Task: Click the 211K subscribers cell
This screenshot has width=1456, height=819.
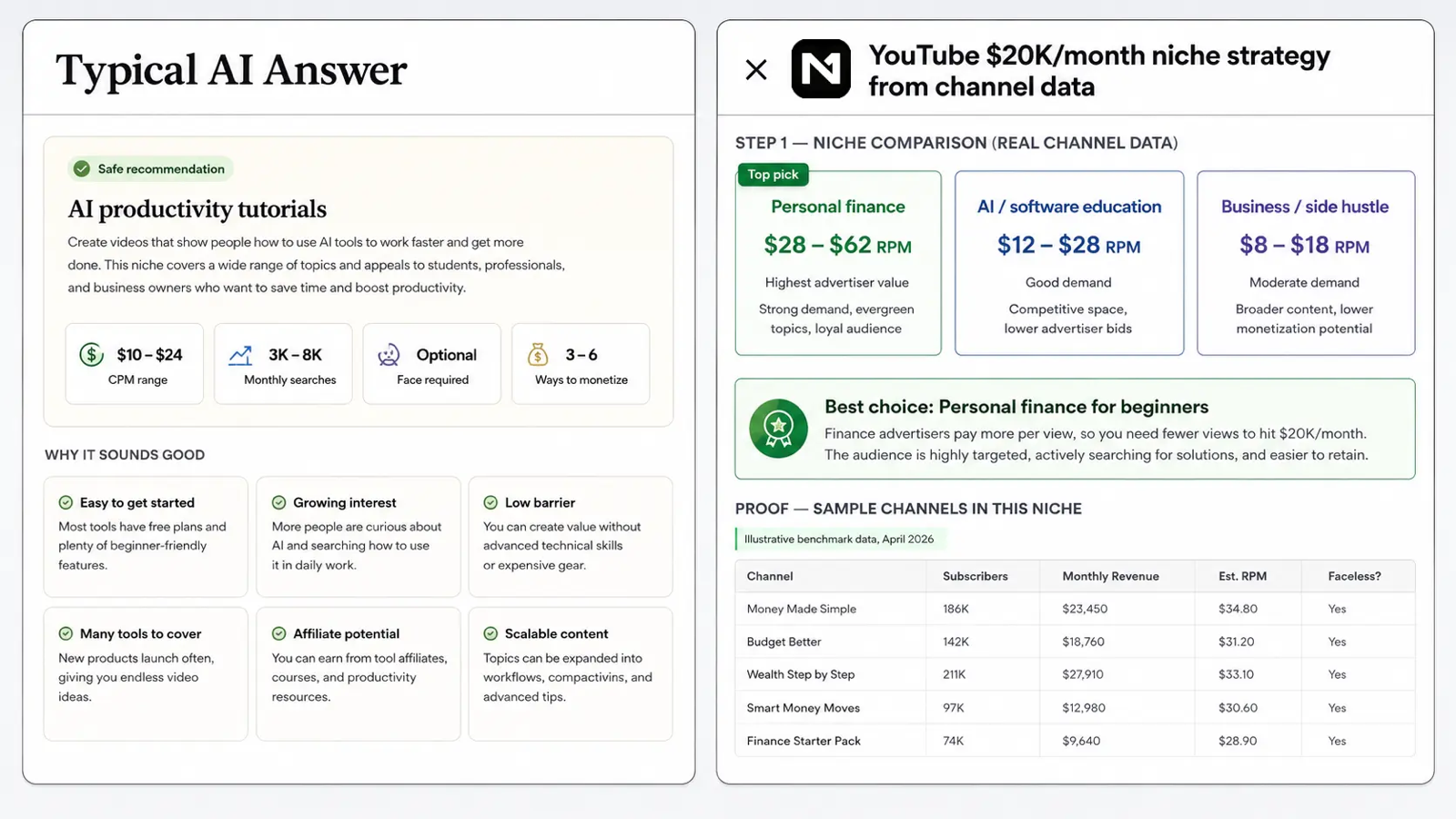Action: [x=954, y=674]
